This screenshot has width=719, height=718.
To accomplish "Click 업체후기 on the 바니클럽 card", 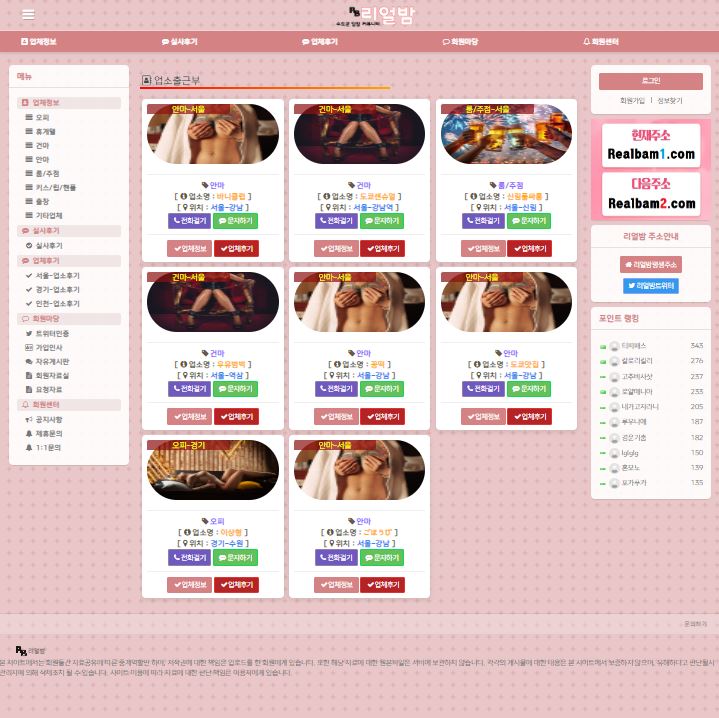I will pos(237,249).
